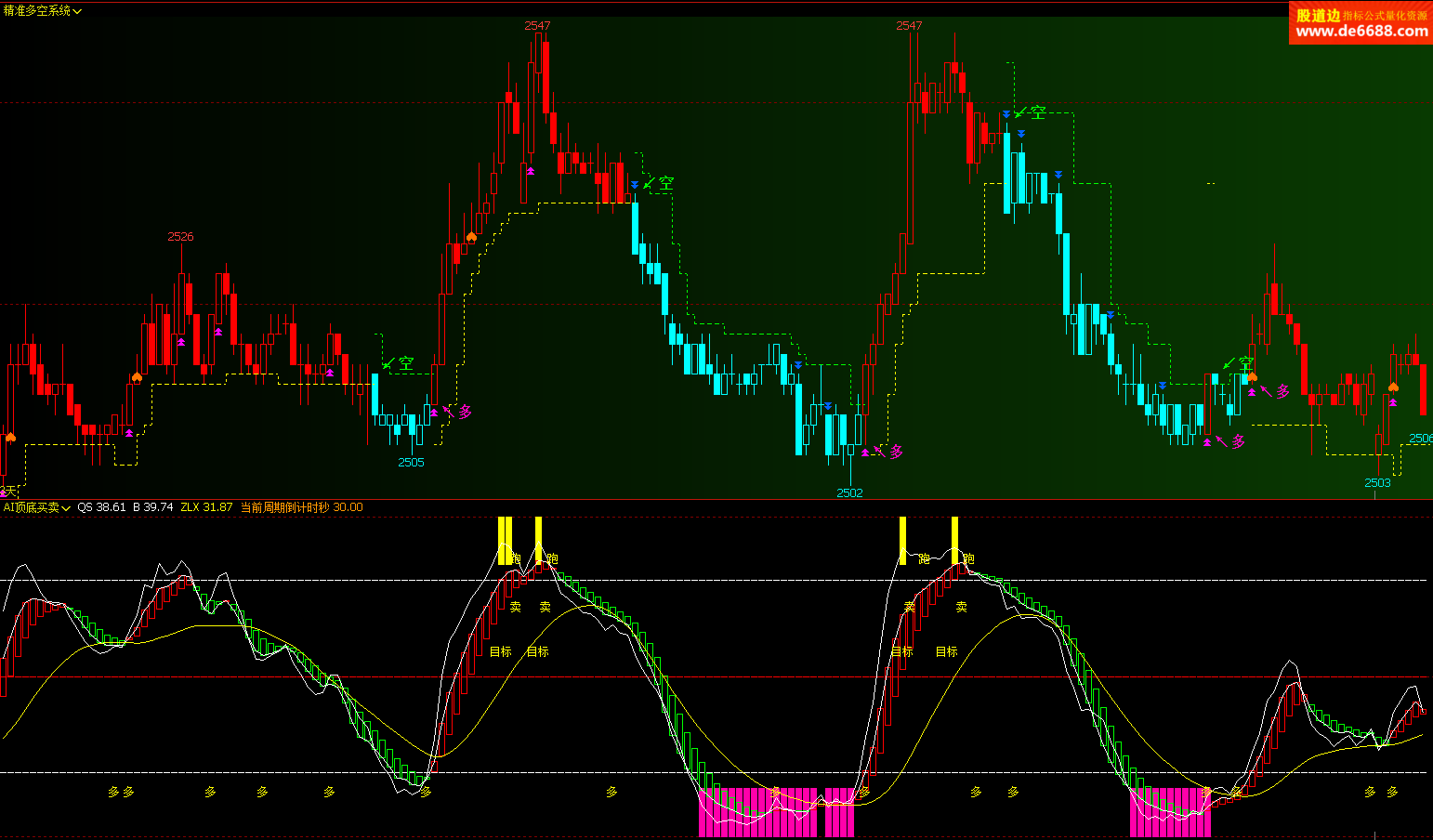Click the 2506 price label at the right edge
The width and height of the screenshot is (1433, 840).
coord(1420,439)
